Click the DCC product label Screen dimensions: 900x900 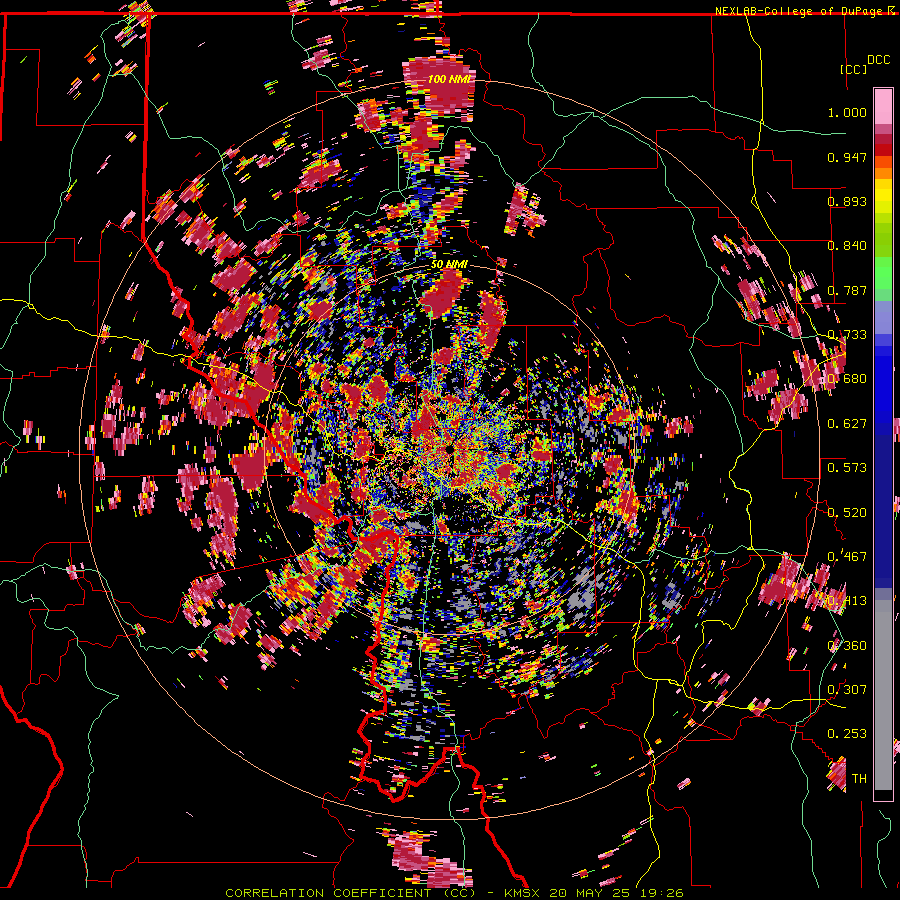tap(878, 60)
